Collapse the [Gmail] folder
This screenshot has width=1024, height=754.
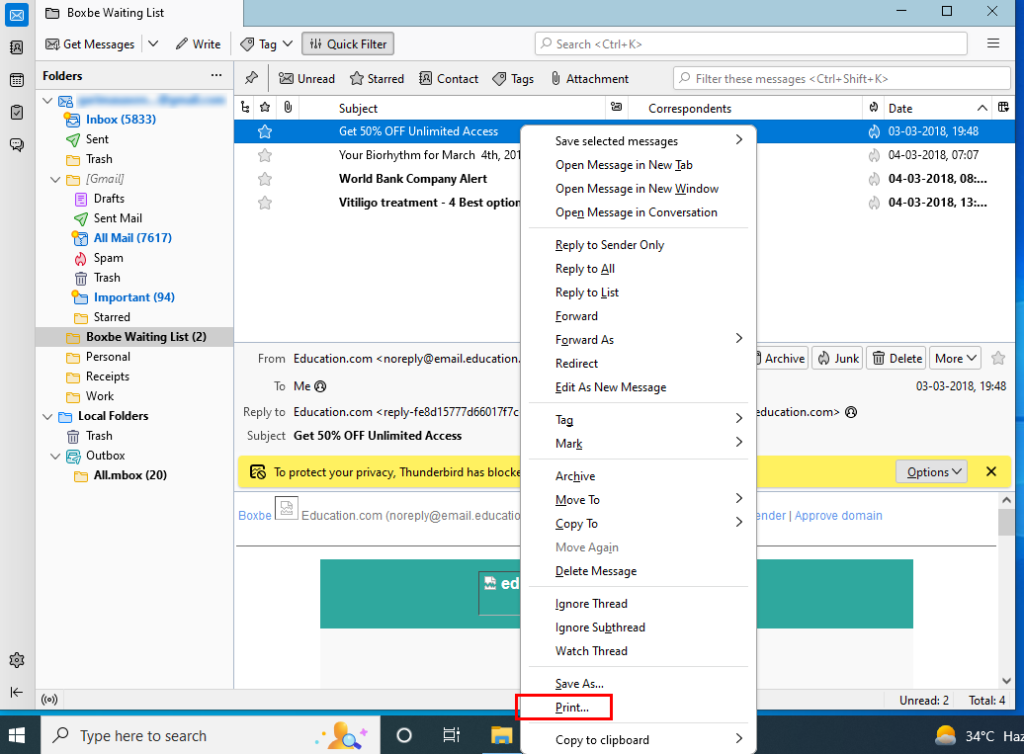pos(56,180)
